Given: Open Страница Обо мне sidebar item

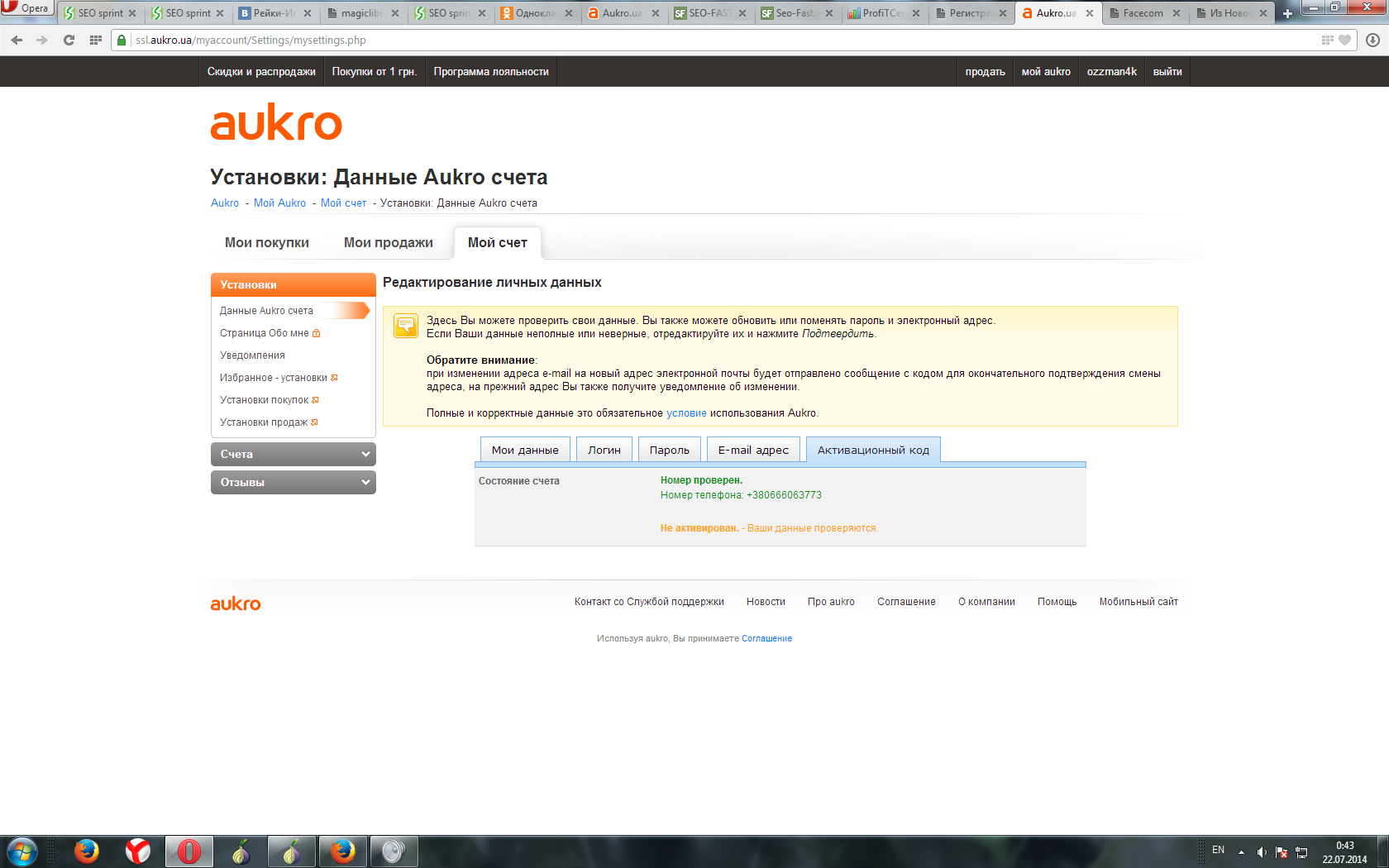Looking at the screenshot, I should coord(265,333).
